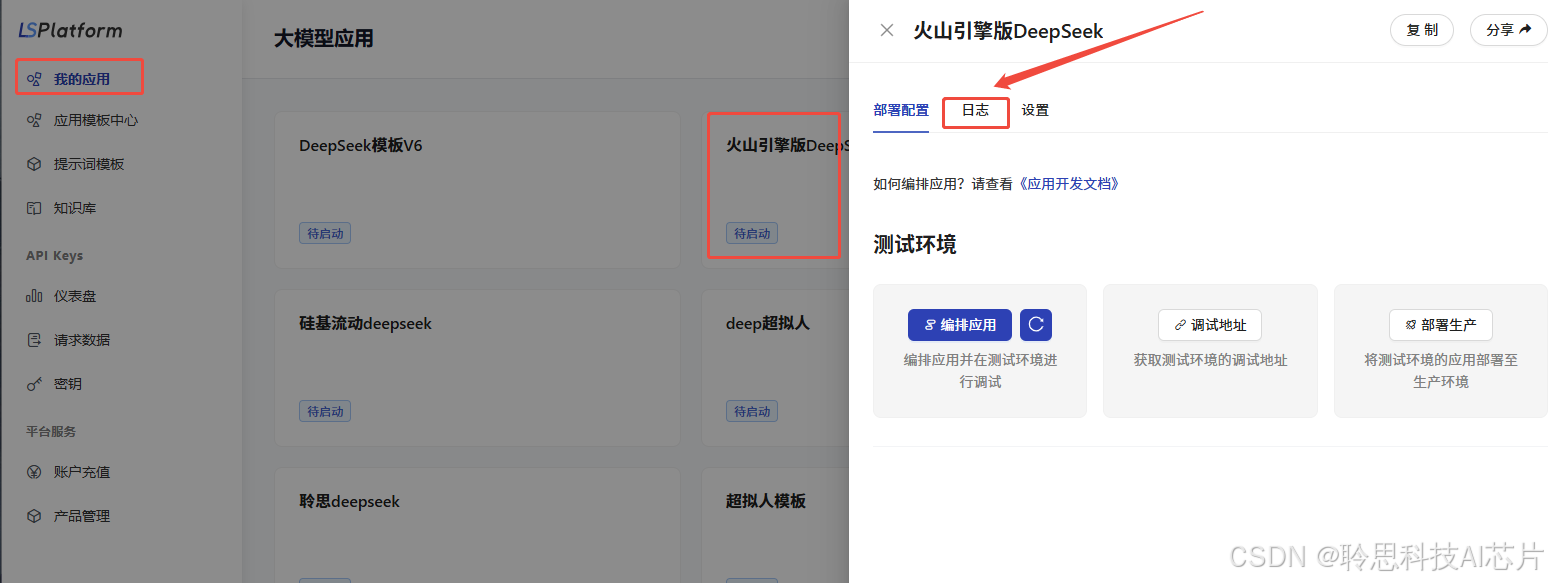1548x583 pixels.
Task: Click the LSPlatform logo
Action: tap(70, 30)
